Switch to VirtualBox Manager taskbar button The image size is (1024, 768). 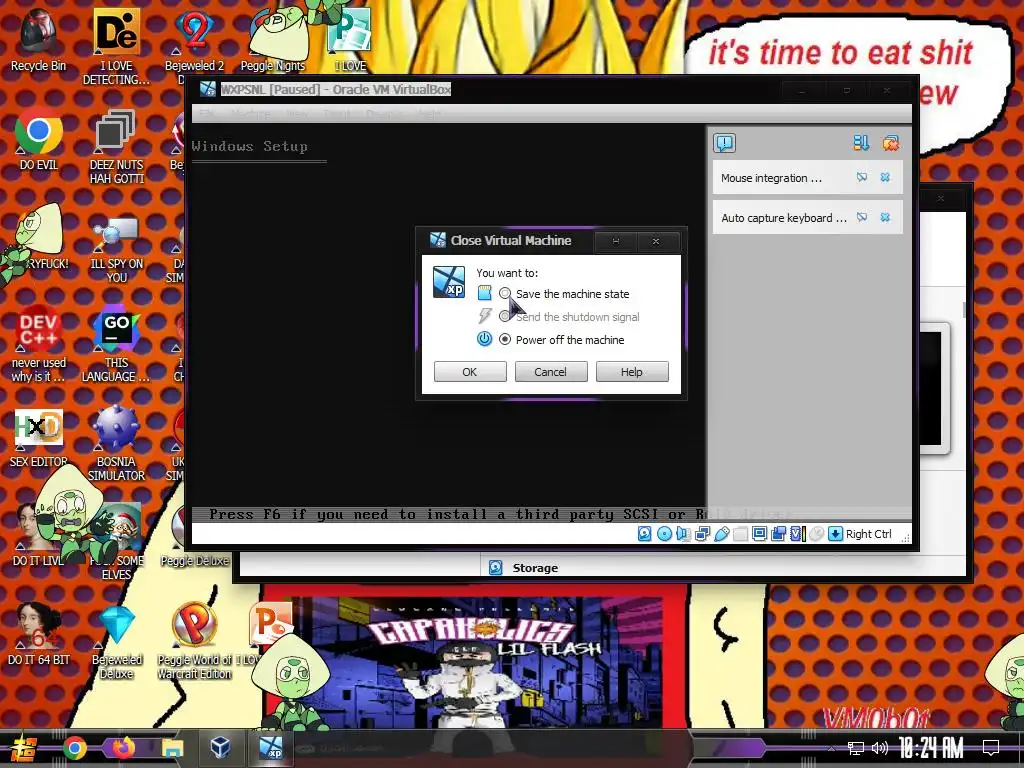[221, 747]
